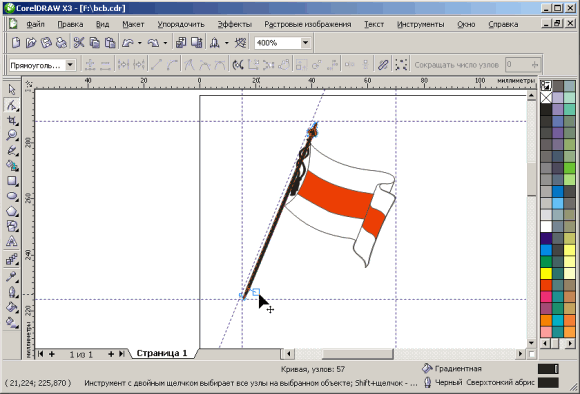The image size is (580, 394).
Task: Select the Smart Fill tool
Action: click(x=12, y=166)
